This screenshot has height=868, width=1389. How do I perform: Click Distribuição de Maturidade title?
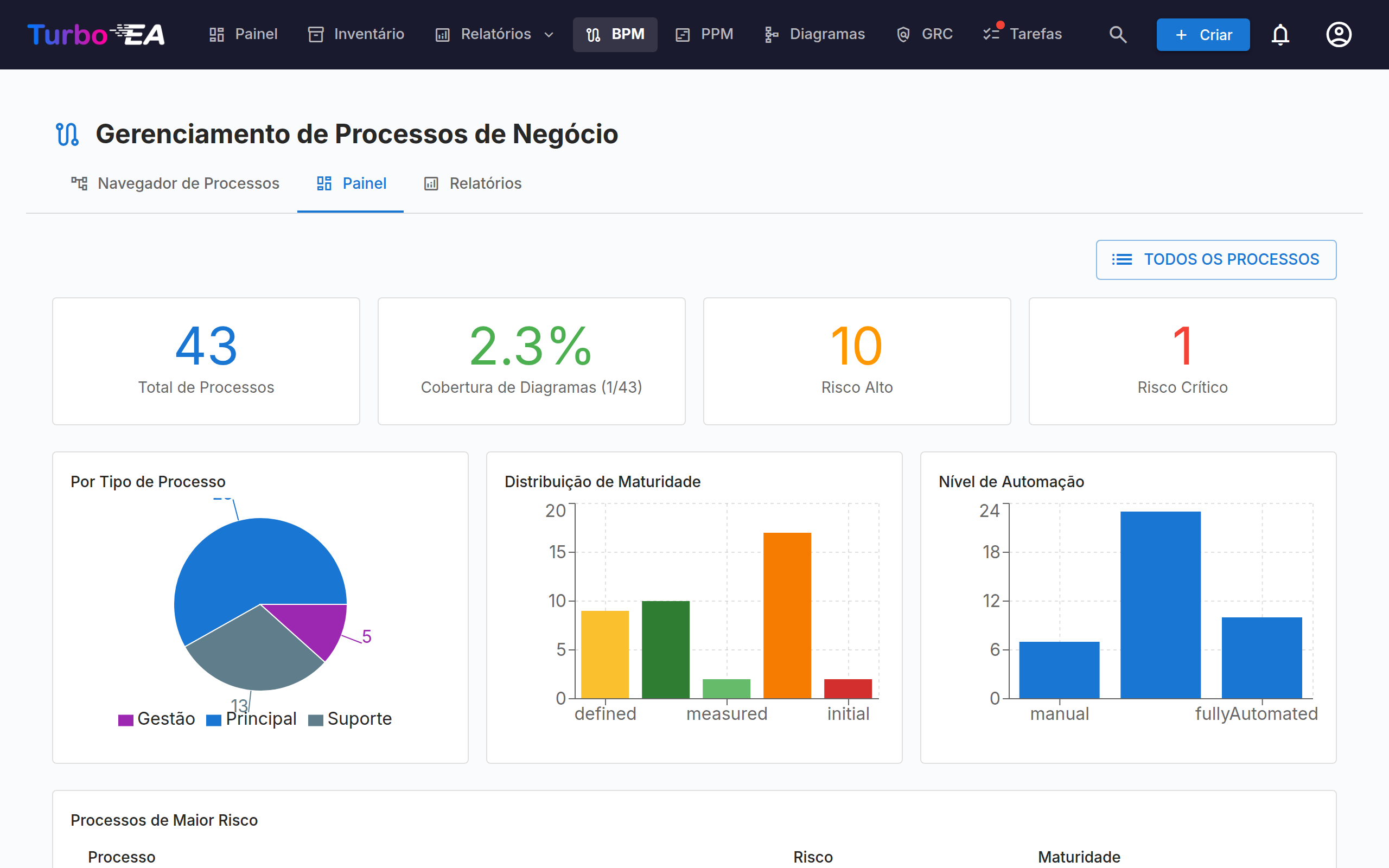click(x=603, y=482)
